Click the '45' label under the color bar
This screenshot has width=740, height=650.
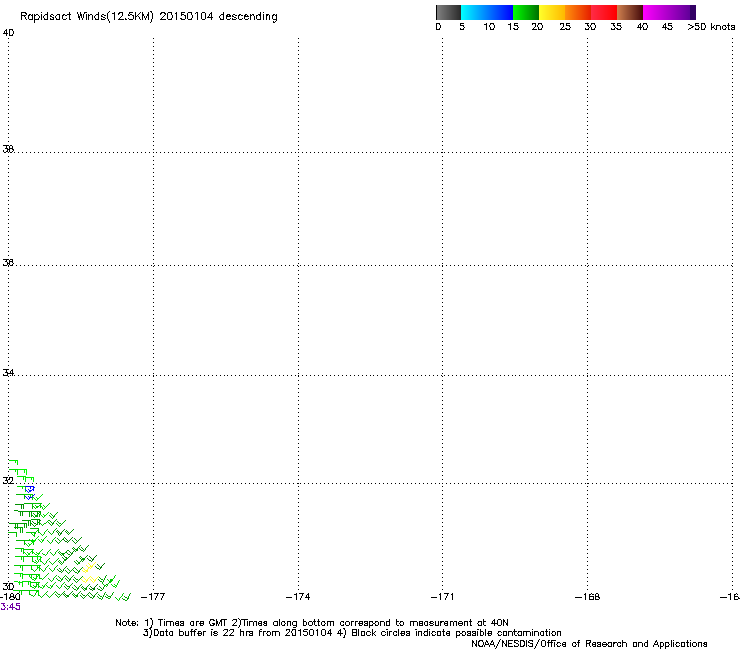click(x=667, y=27)
